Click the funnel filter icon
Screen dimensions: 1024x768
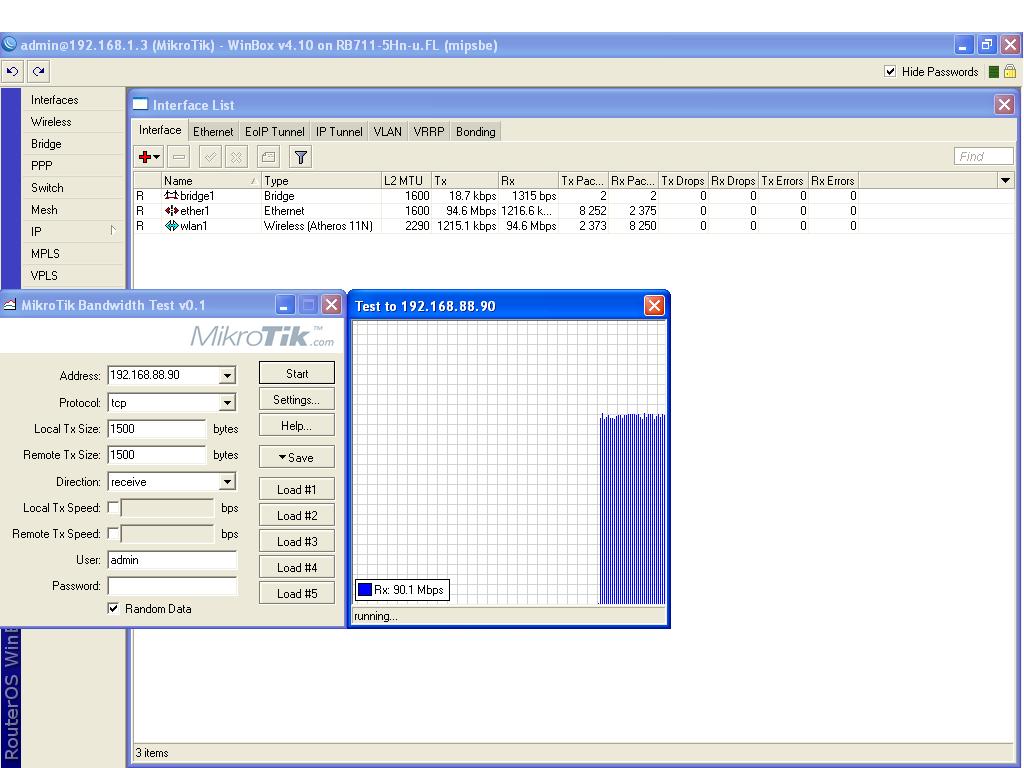[x=300, y=157]
